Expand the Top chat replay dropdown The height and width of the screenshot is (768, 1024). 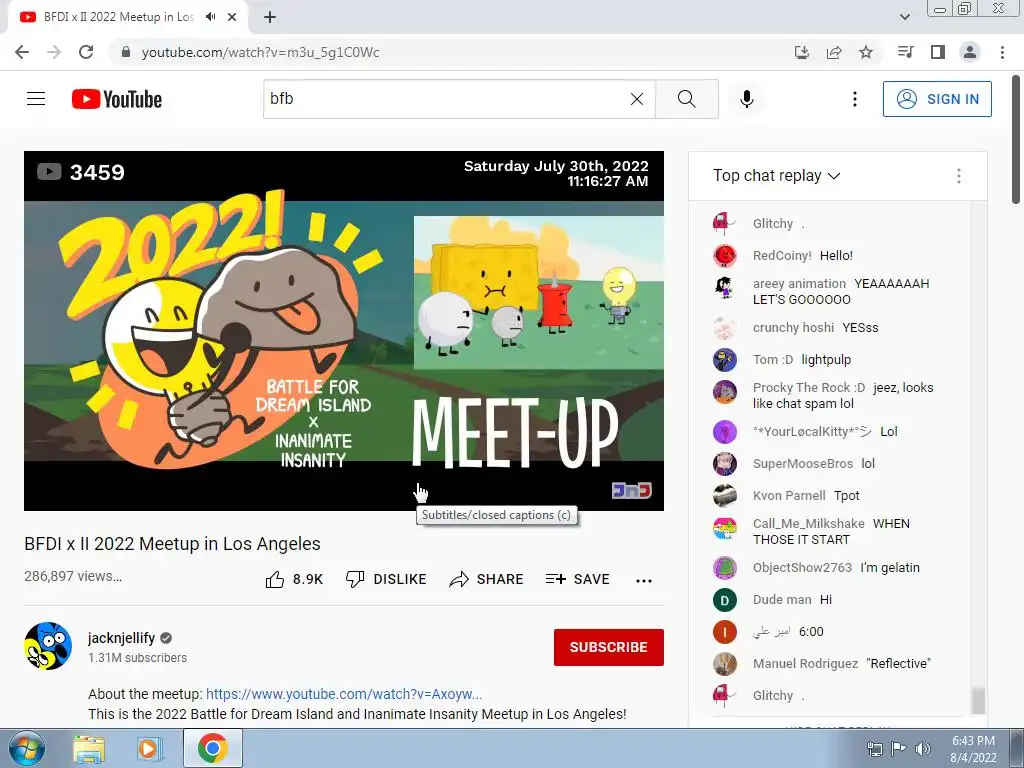pos(776,176)
